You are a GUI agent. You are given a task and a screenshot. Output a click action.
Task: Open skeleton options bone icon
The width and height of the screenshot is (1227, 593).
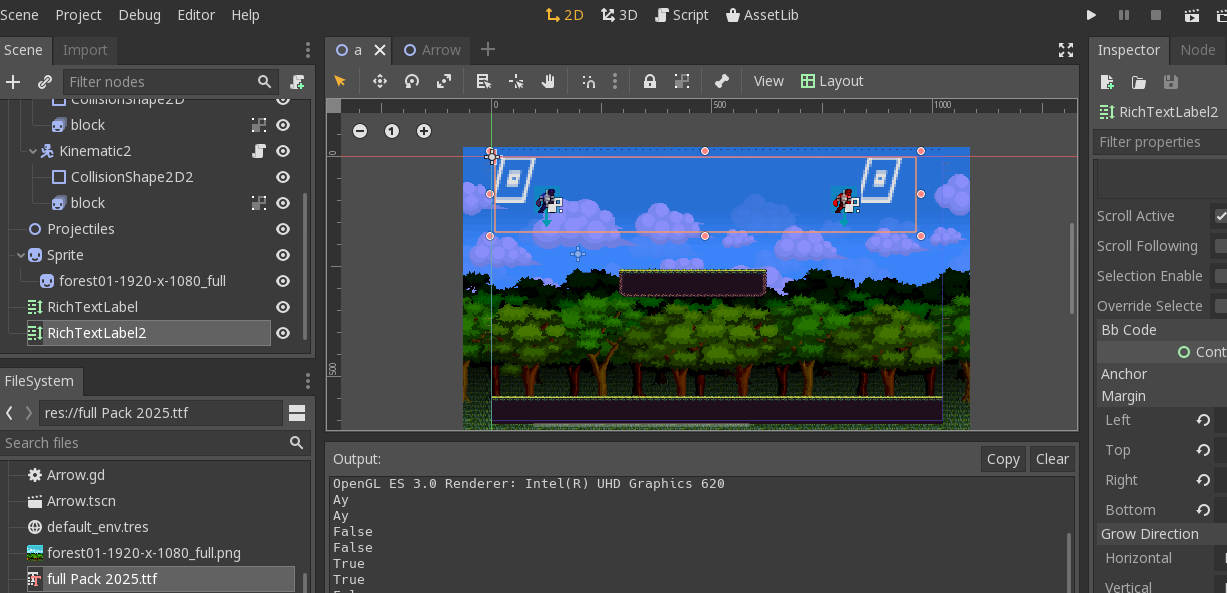pyautogui.click(x=722, y=81)
